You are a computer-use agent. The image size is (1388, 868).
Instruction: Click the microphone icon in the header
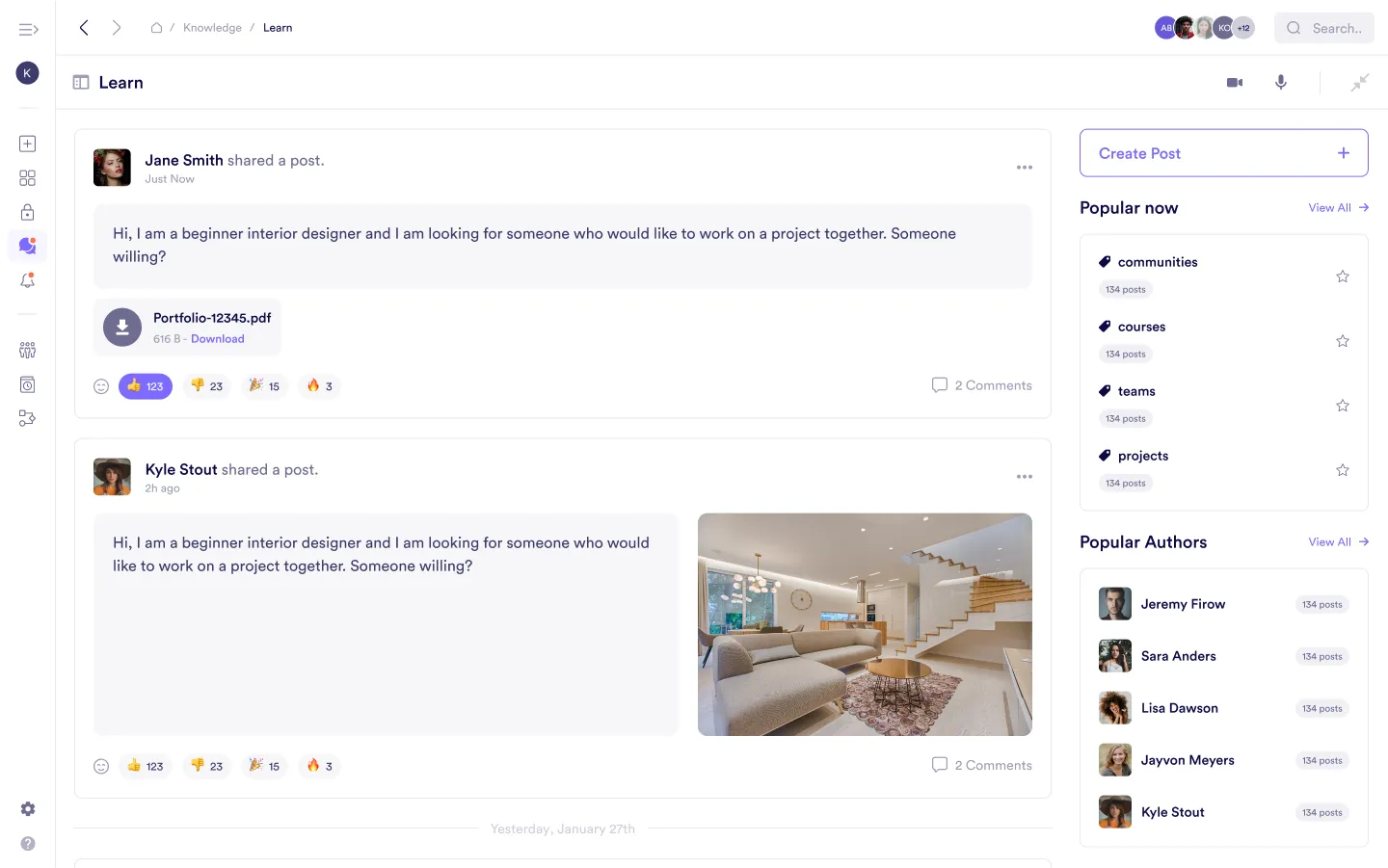[x=1281, y=82]
